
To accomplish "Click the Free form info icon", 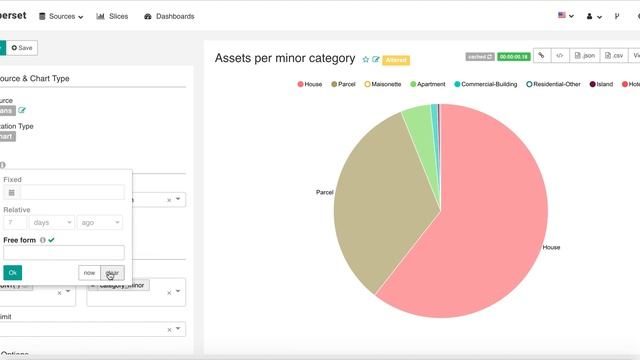I will click(43, 240).
